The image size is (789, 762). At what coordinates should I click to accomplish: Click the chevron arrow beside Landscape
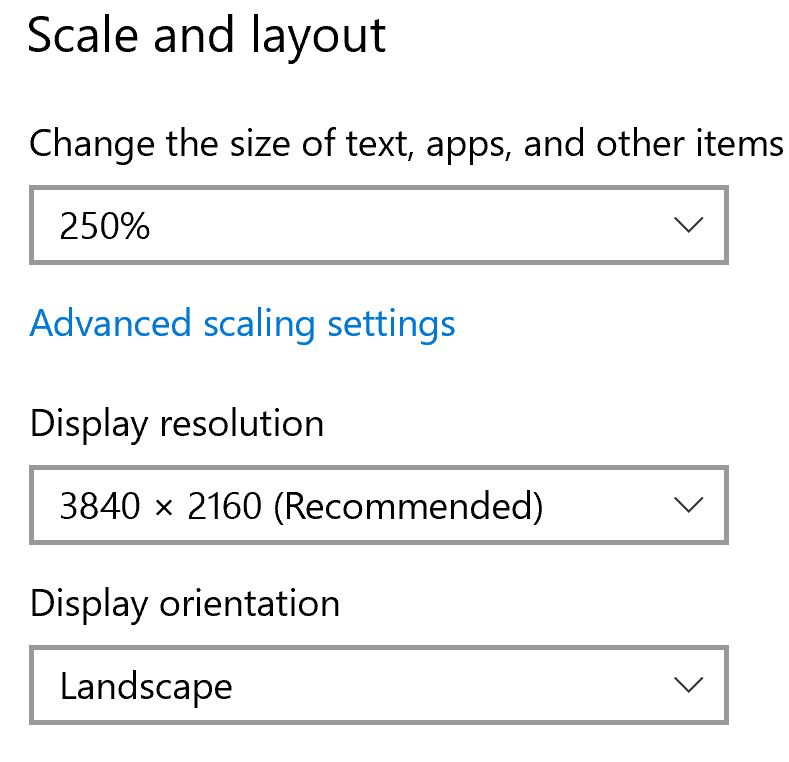point(688,685)
